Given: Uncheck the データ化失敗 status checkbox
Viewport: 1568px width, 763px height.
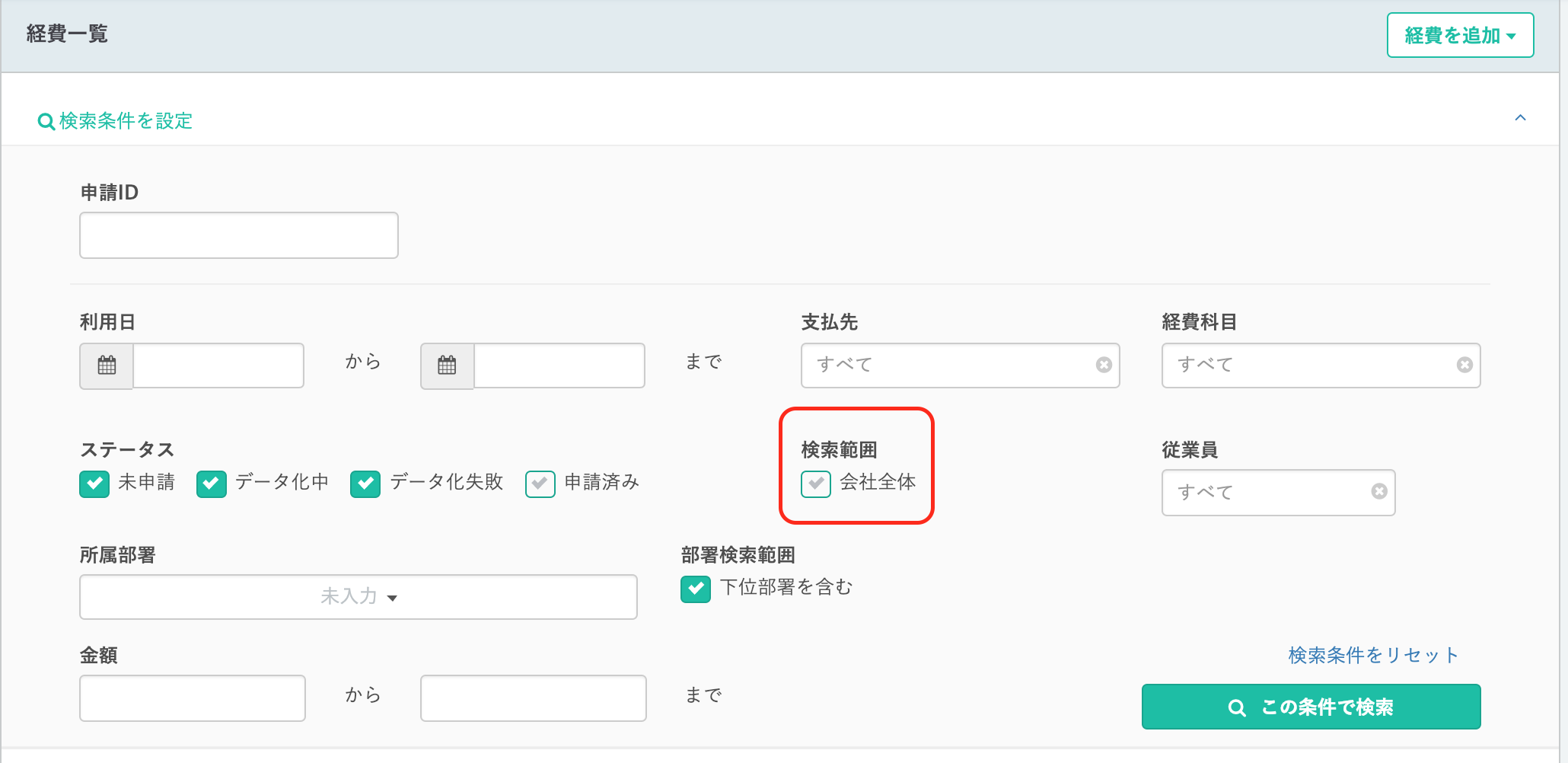Looking at the screenshot, I should pos(365,484).
